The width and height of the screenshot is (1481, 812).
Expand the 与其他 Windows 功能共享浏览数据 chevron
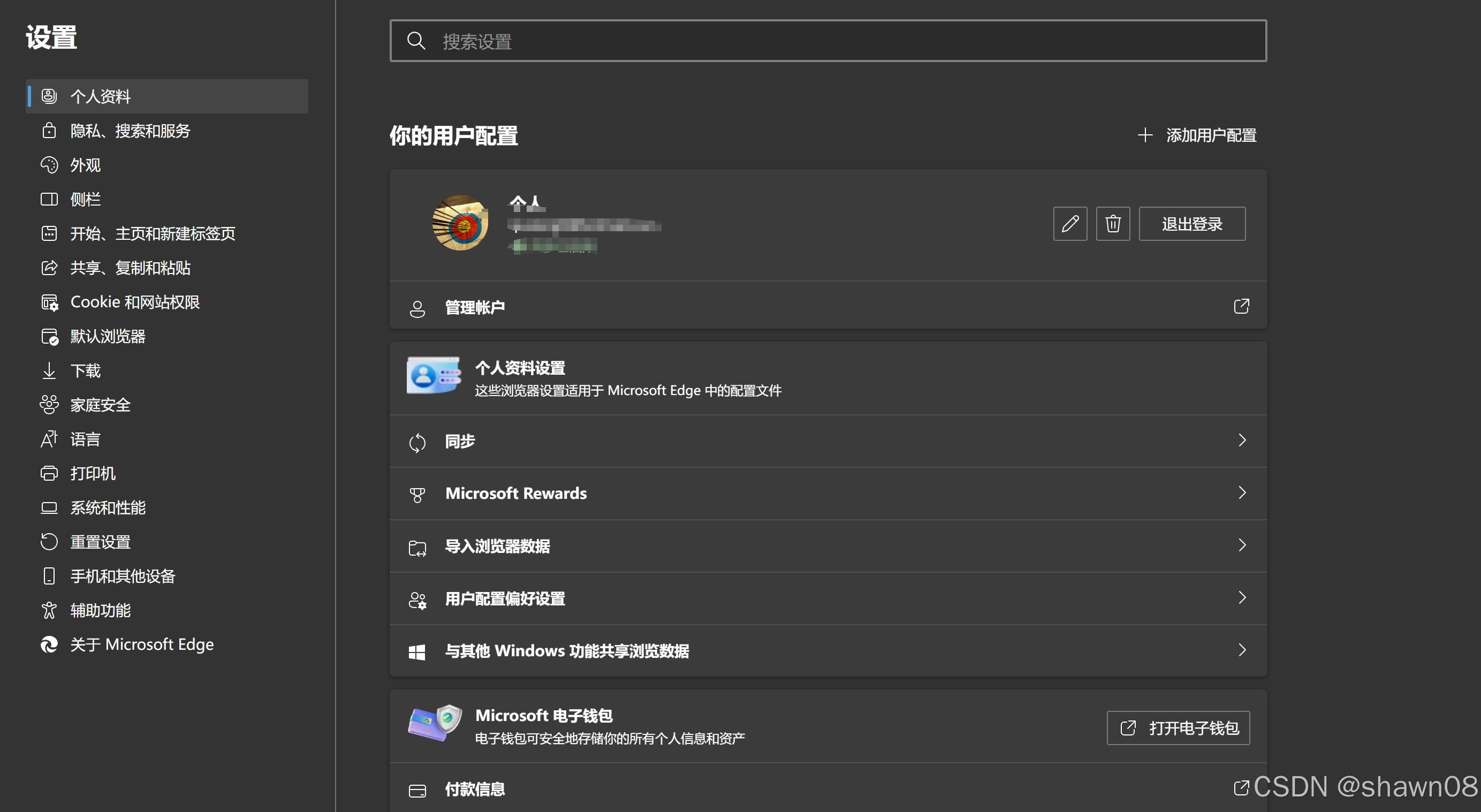(1242, 650)
